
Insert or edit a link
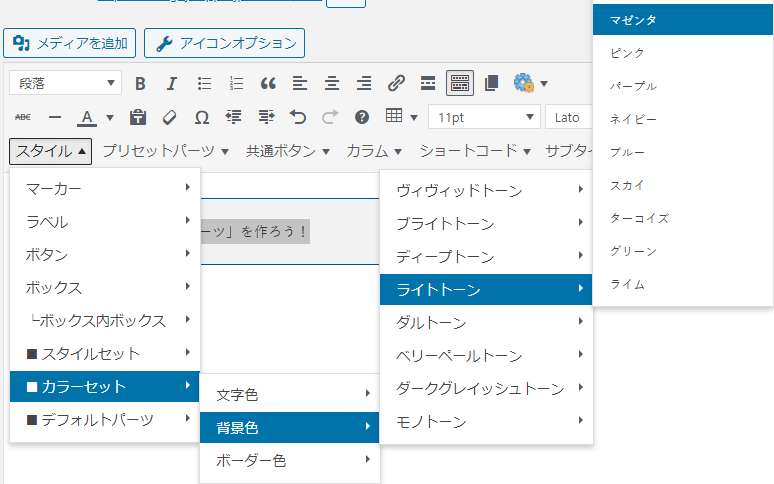(x=396, y=83)
